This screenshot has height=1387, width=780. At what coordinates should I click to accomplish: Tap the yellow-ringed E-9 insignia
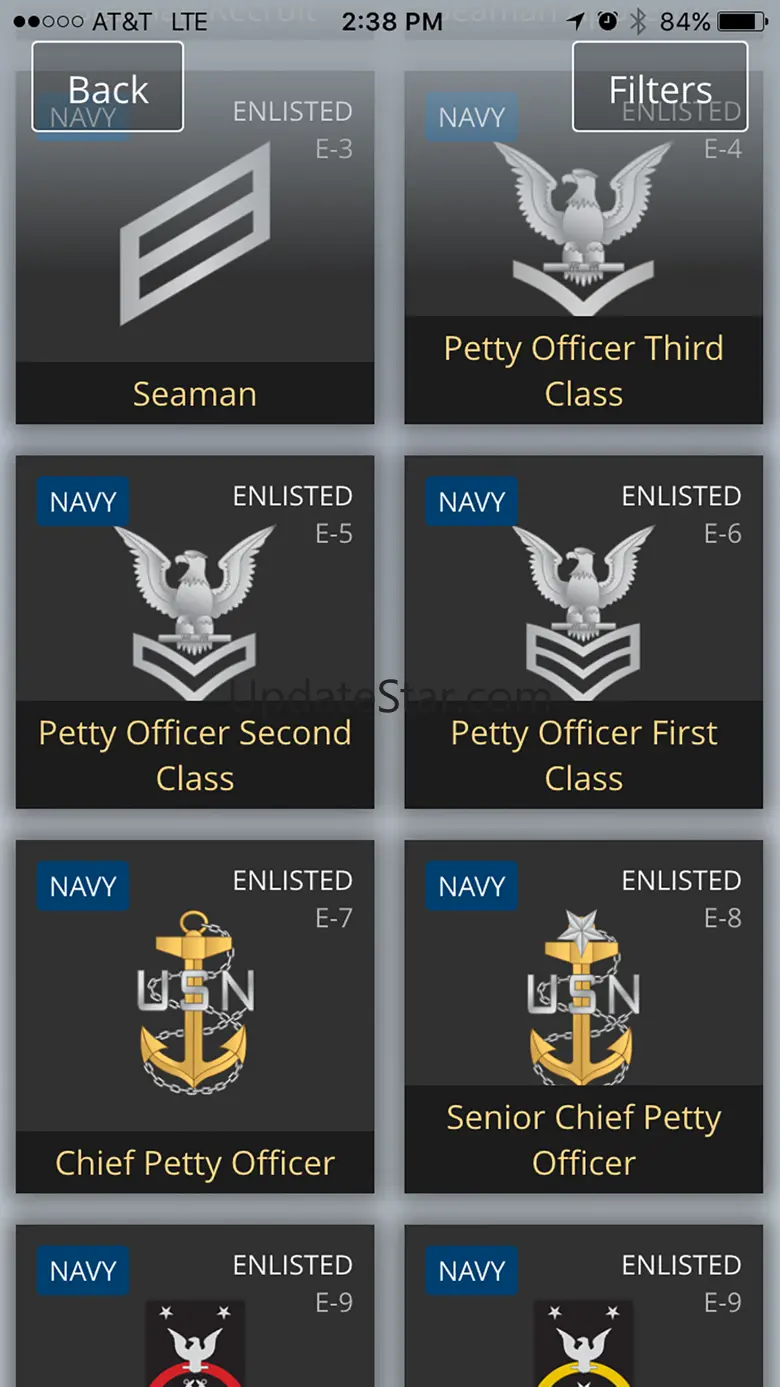[x=583, y=1345]
